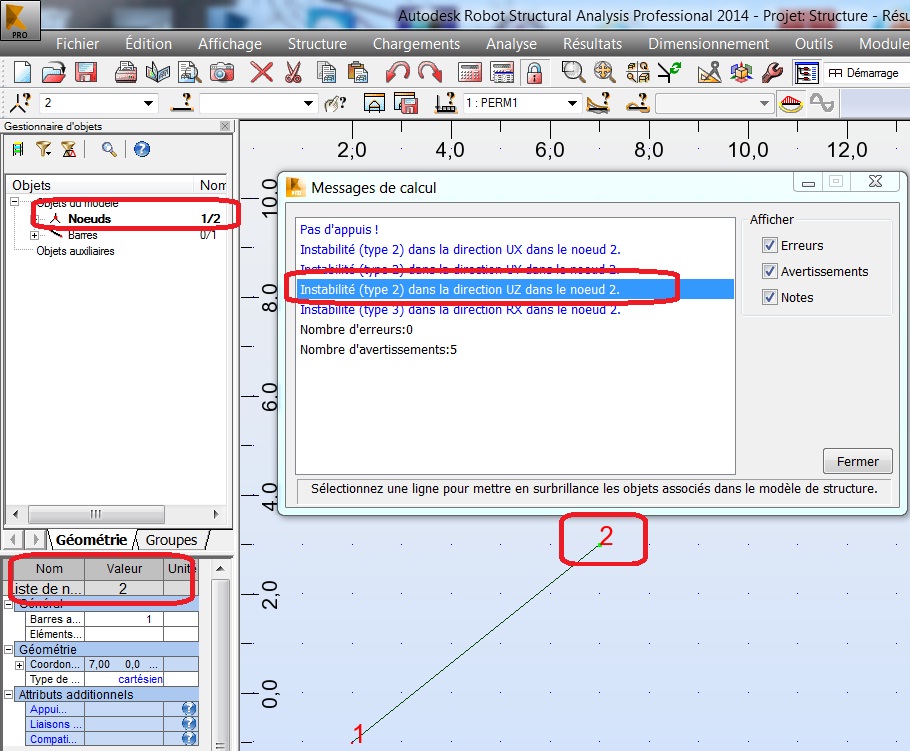Click the magnifier search icon in the object manager

click(x=109, y=149)
